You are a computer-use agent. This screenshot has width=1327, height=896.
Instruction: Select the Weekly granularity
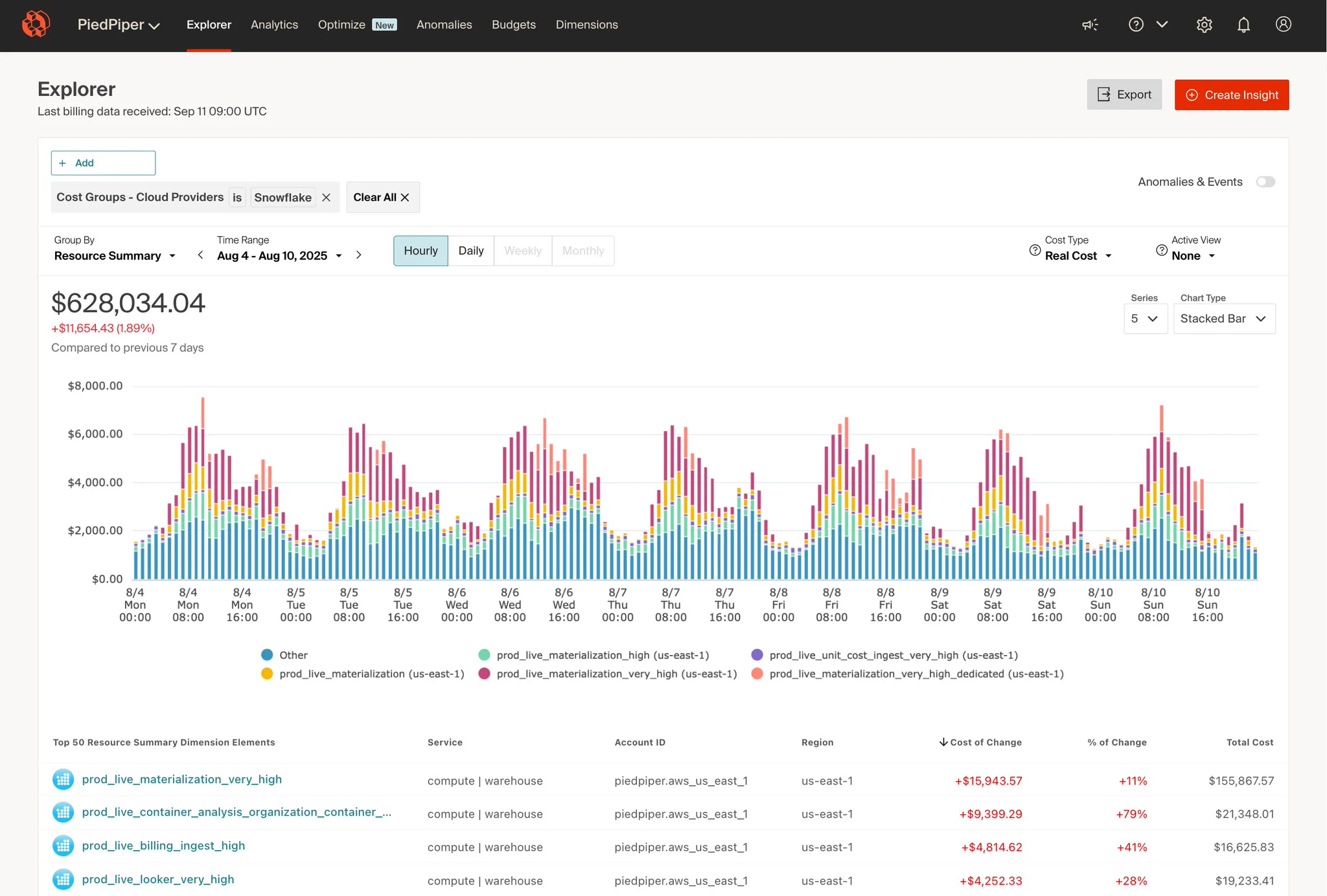coord(523,251)
